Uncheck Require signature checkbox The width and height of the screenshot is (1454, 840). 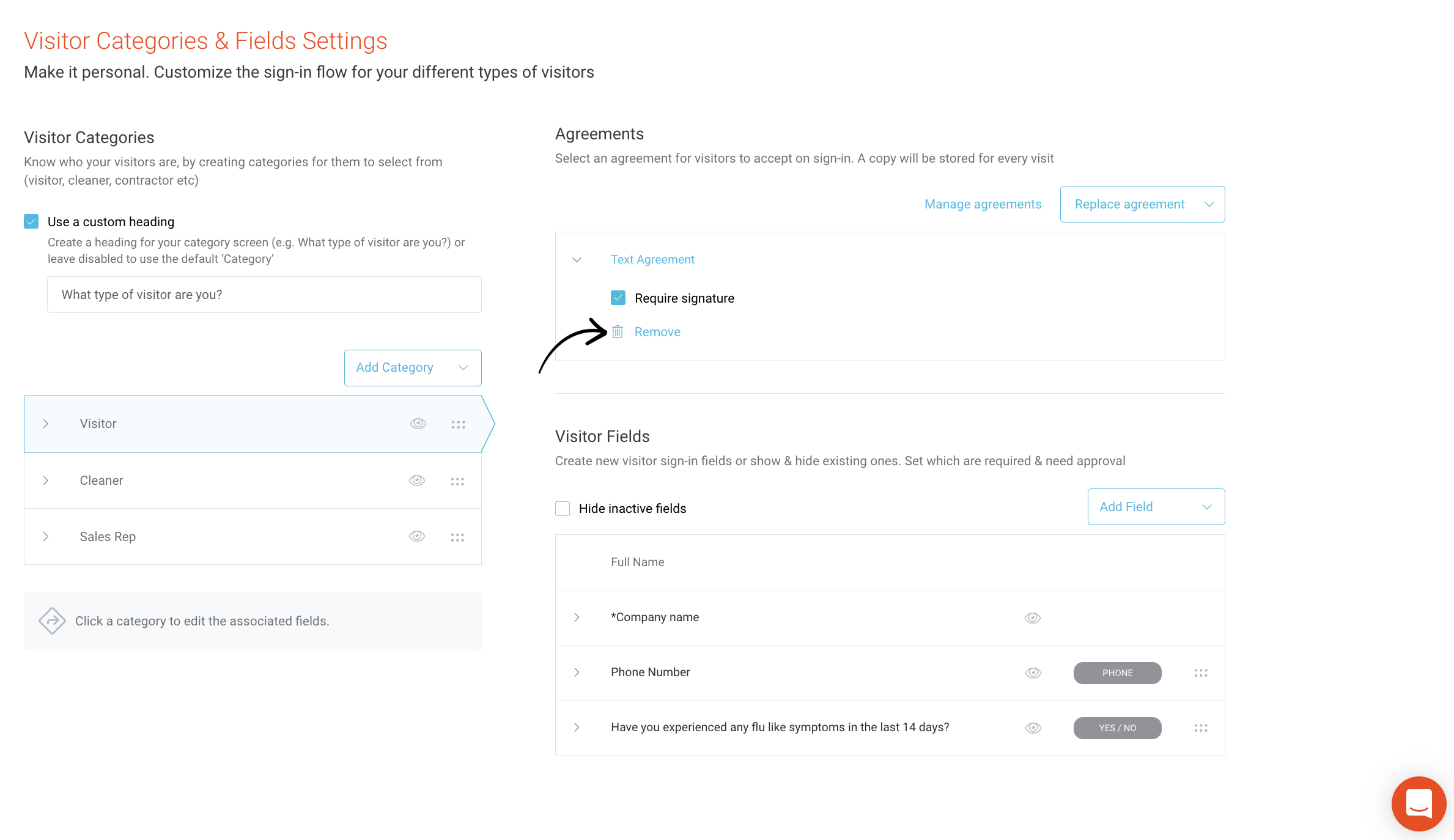pos(618,298)
